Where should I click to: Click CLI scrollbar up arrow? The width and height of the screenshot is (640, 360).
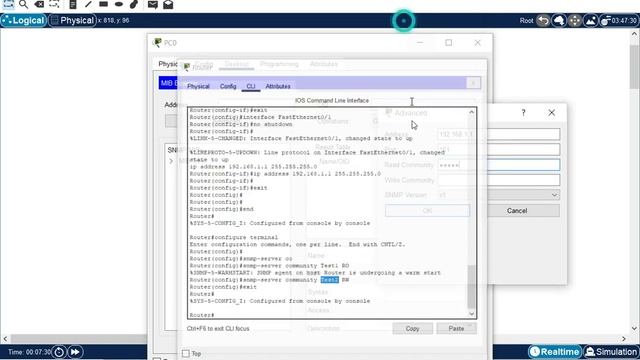point(471,112)
